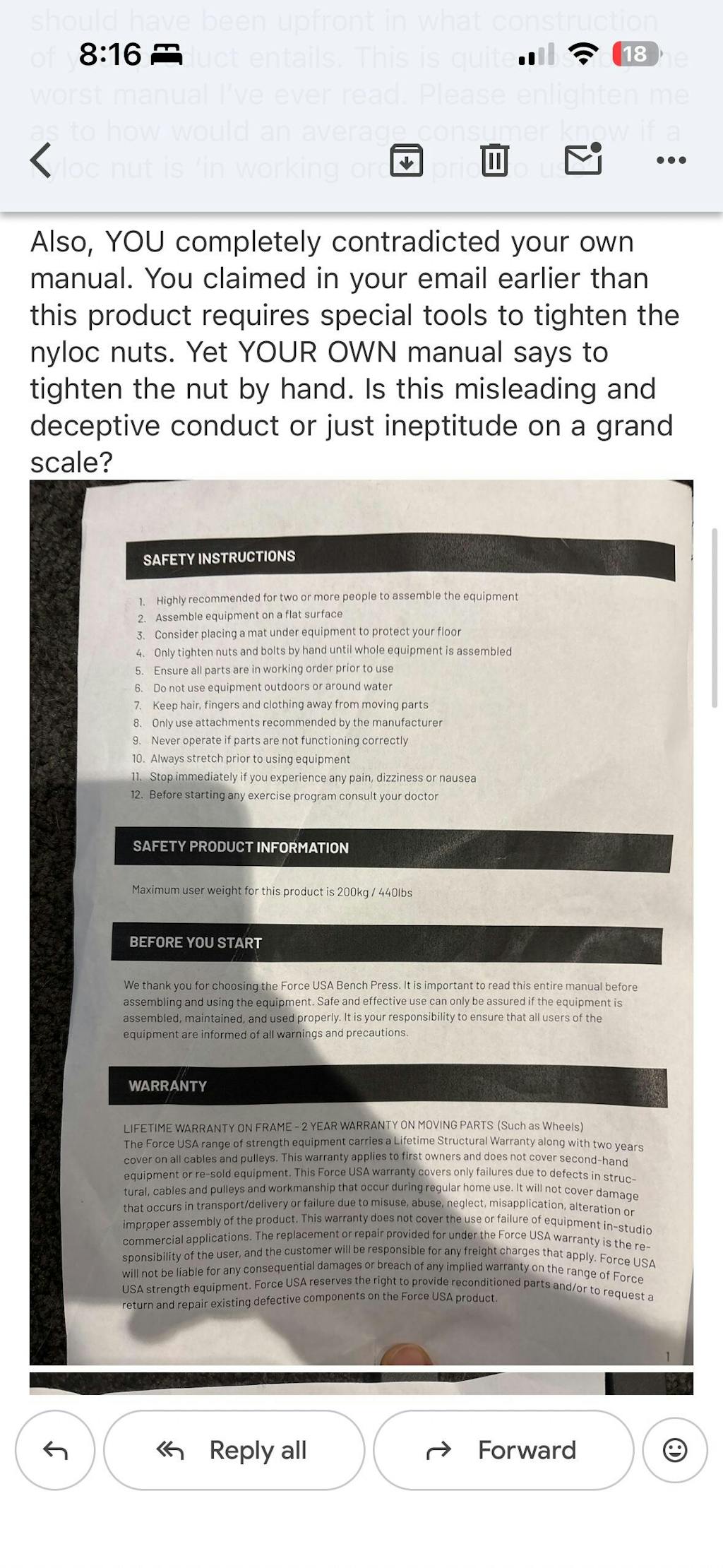723x1568 pixels.
Task: Go back using the back arrow
Action: (x=41, y=160)
